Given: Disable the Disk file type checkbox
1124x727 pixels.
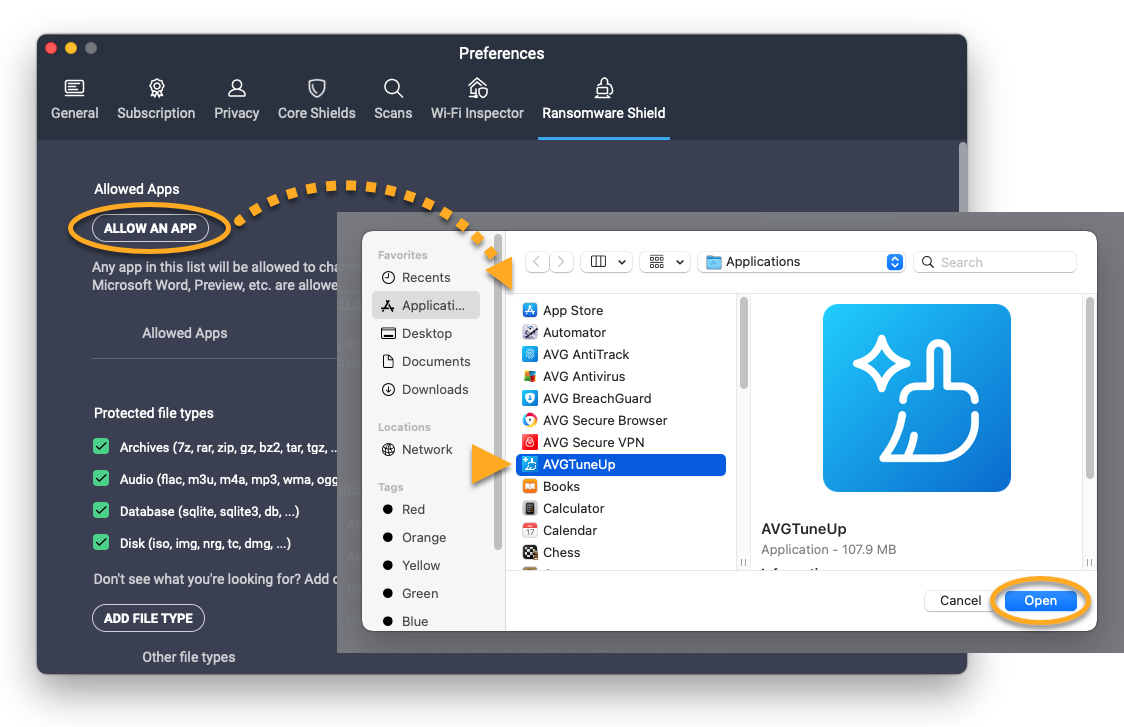Looking at the screenshot, I should coord(101,543).
